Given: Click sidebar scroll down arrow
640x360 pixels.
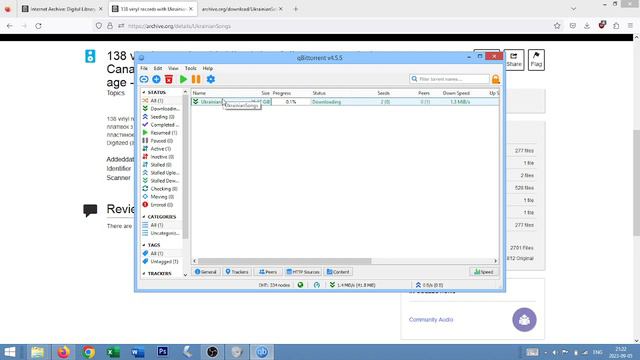Looking at the screenshot, I should (x=185, y=275).
